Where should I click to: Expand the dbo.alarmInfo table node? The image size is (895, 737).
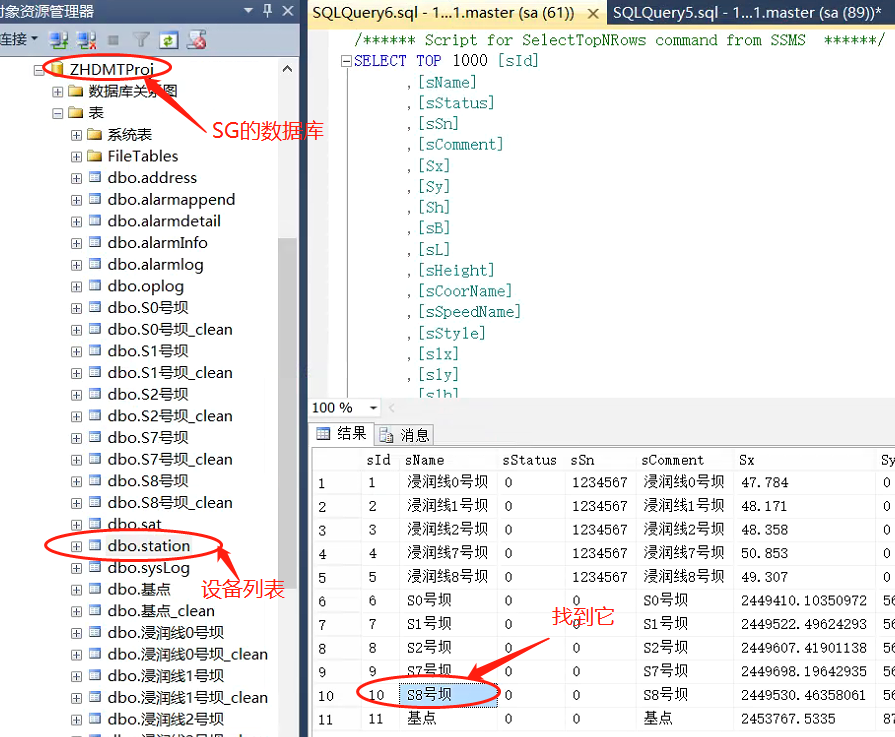pos(77,243)
